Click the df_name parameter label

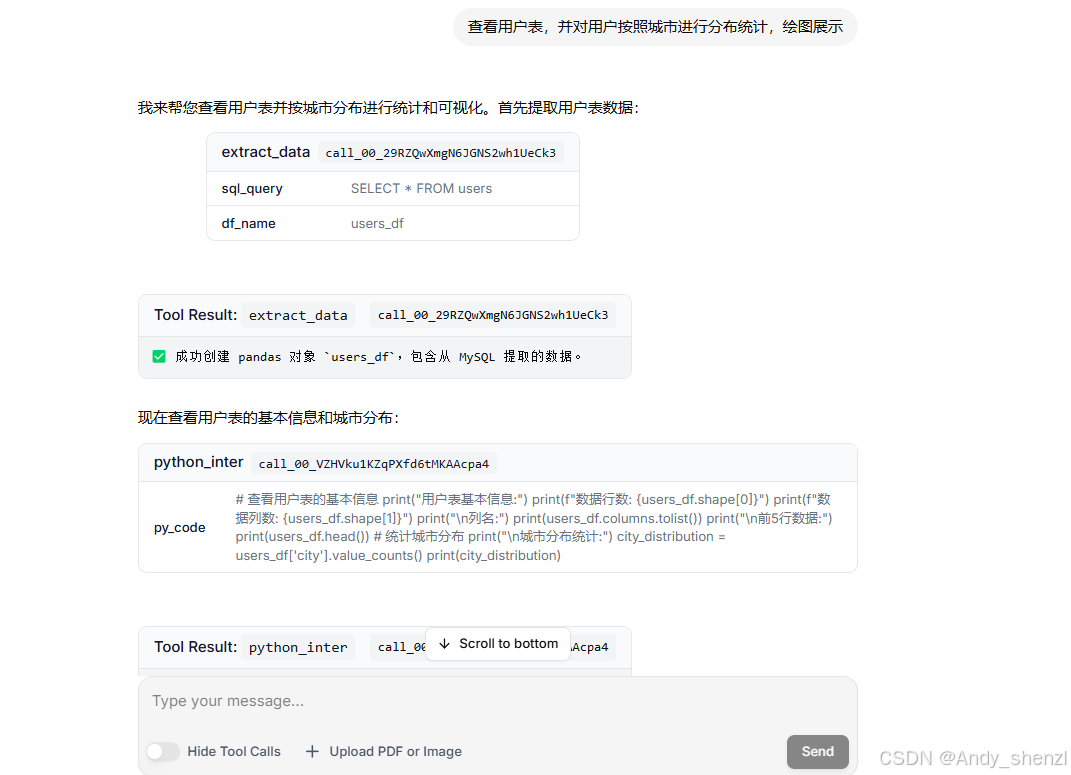pos(249,223)
